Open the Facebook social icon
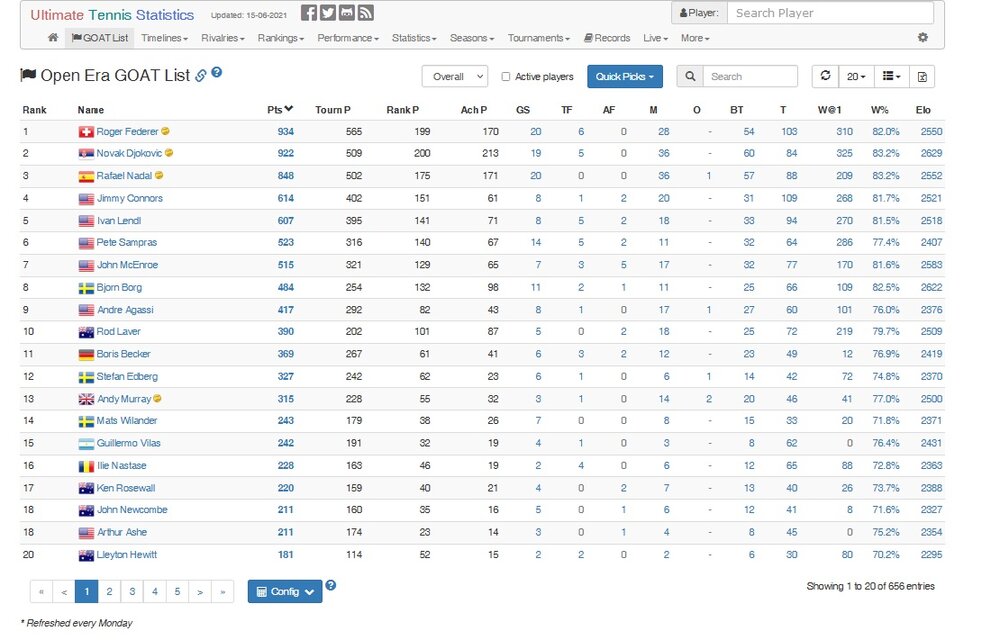 309,13
